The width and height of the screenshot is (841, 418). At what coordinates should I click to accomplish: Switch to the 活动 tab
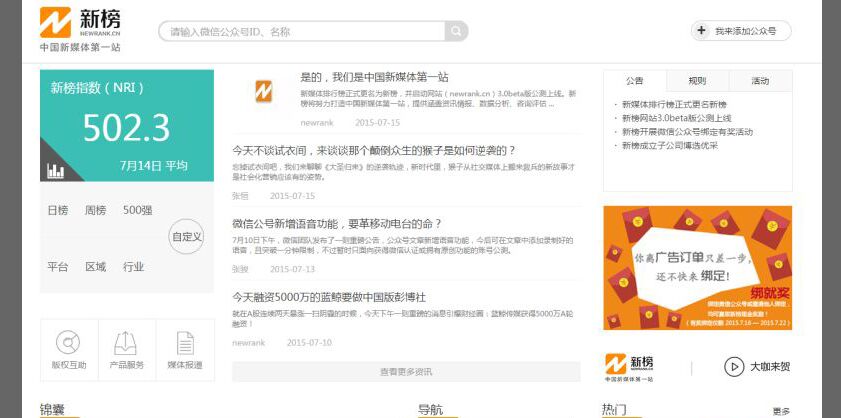760,81
